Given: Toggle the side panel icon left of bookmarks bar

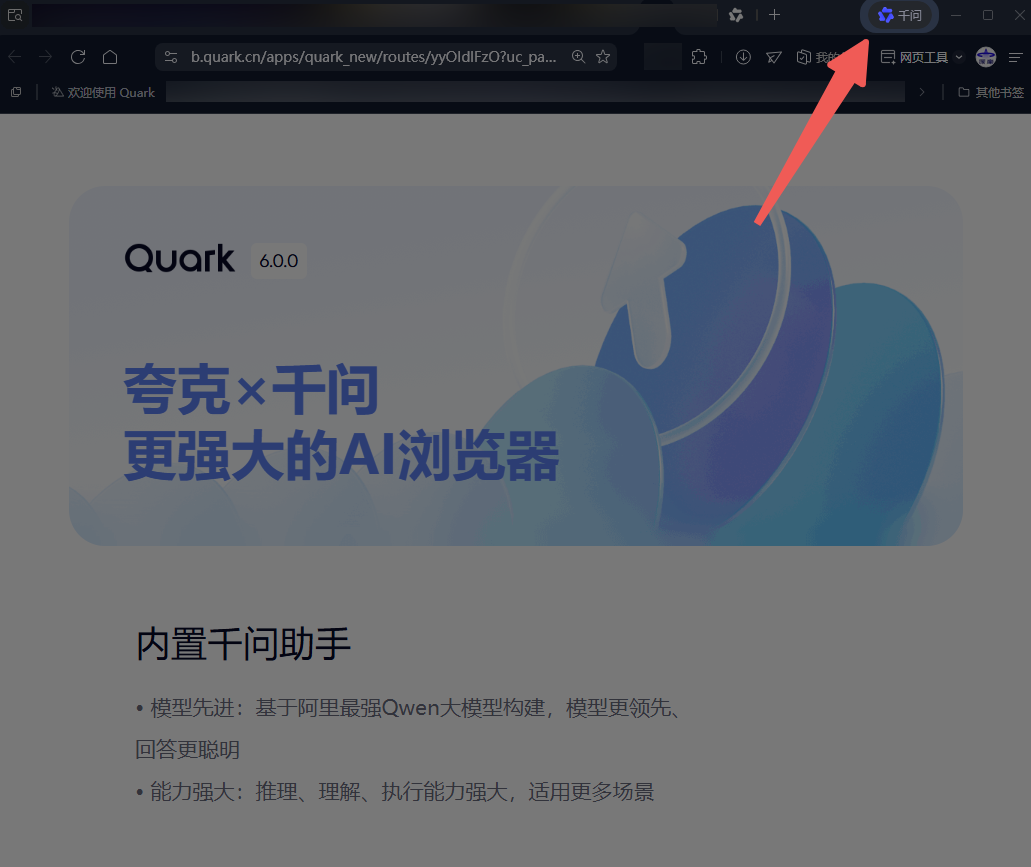Looking at the screenshot, I should coord(16,91).
